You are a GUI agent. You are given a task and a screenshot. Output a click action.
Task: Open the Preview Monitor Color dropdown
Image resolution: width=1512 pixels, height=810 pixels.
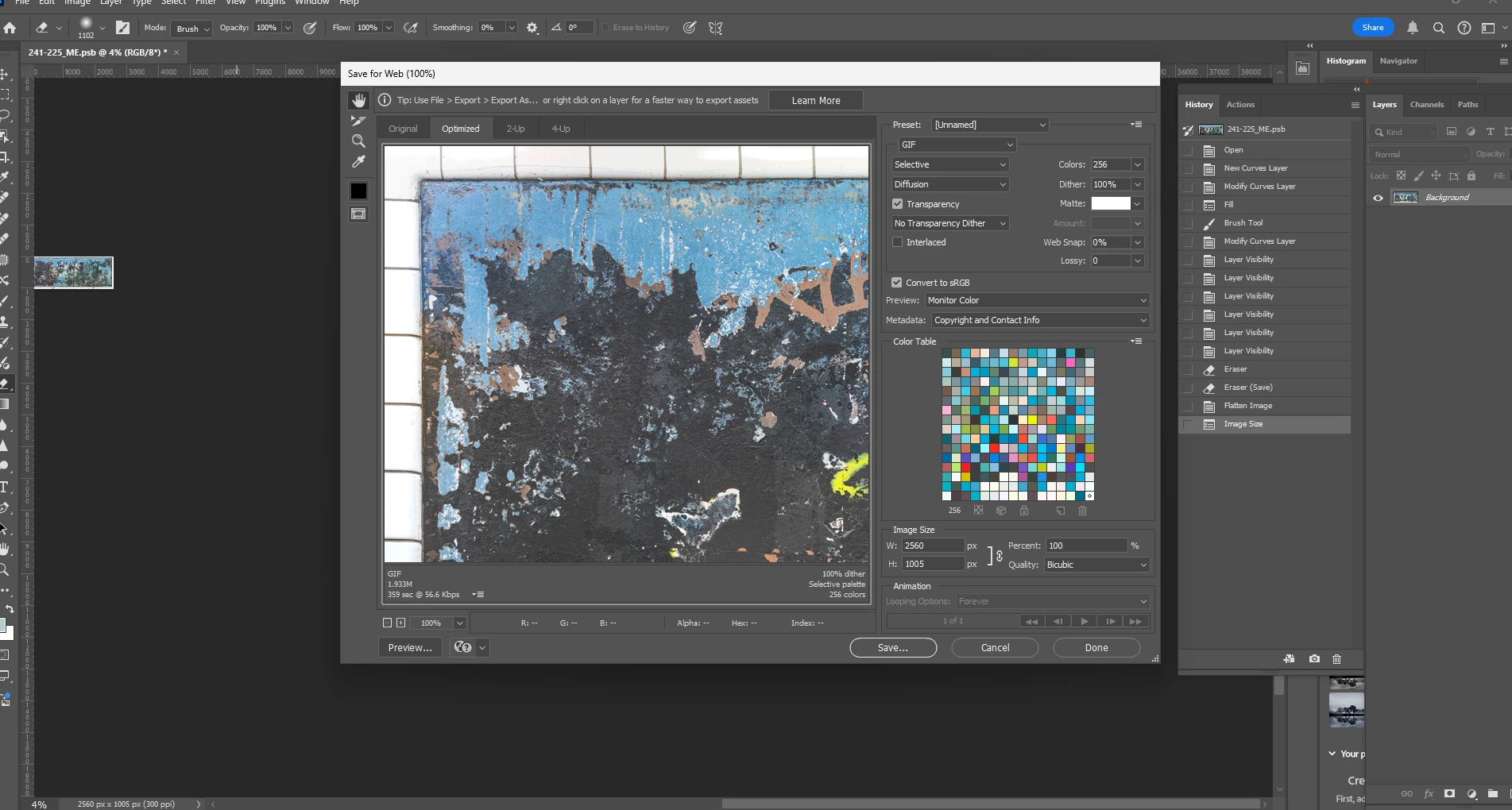click(x=1037, y=300)
